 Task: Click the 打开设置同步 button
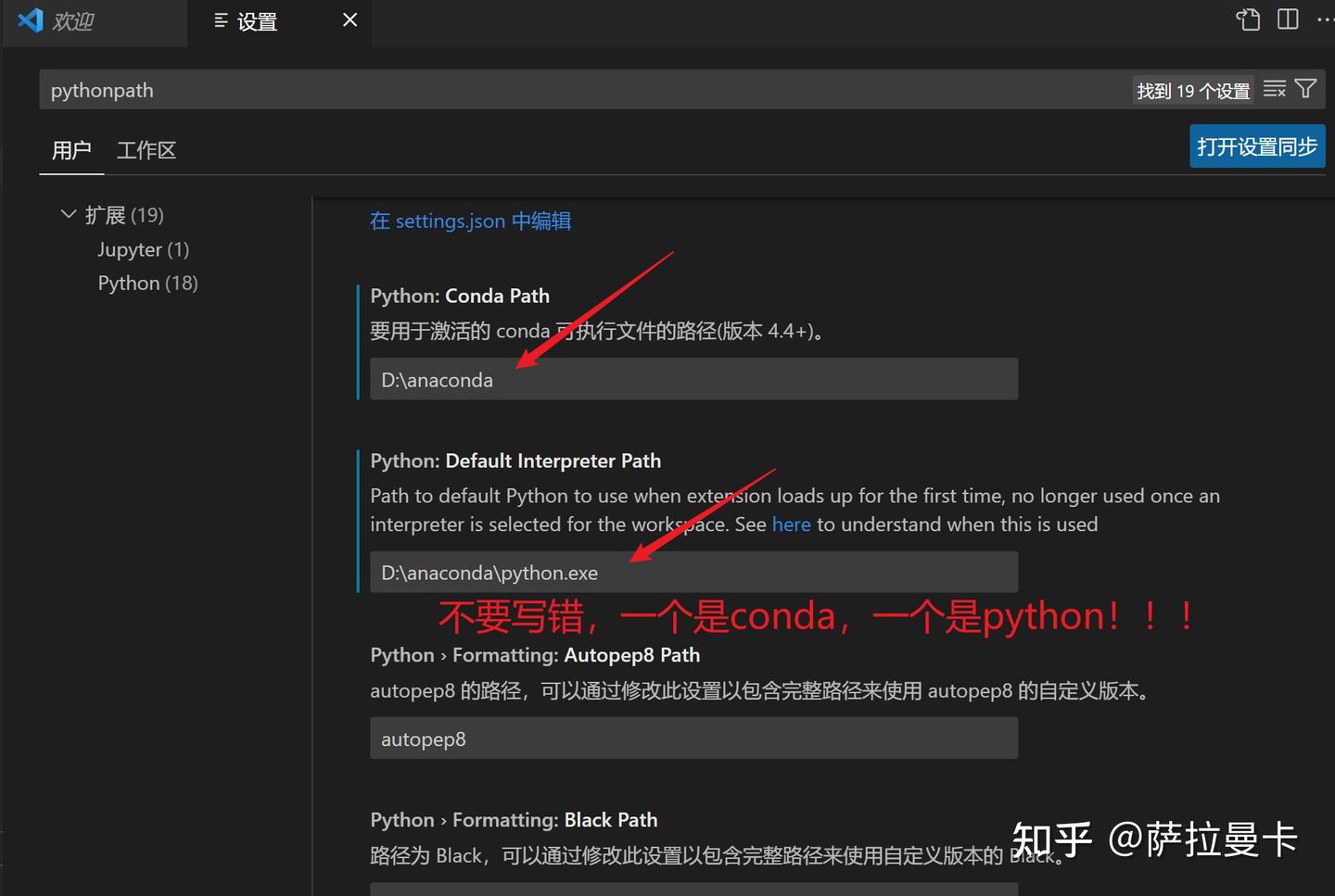coord(1257,145)
